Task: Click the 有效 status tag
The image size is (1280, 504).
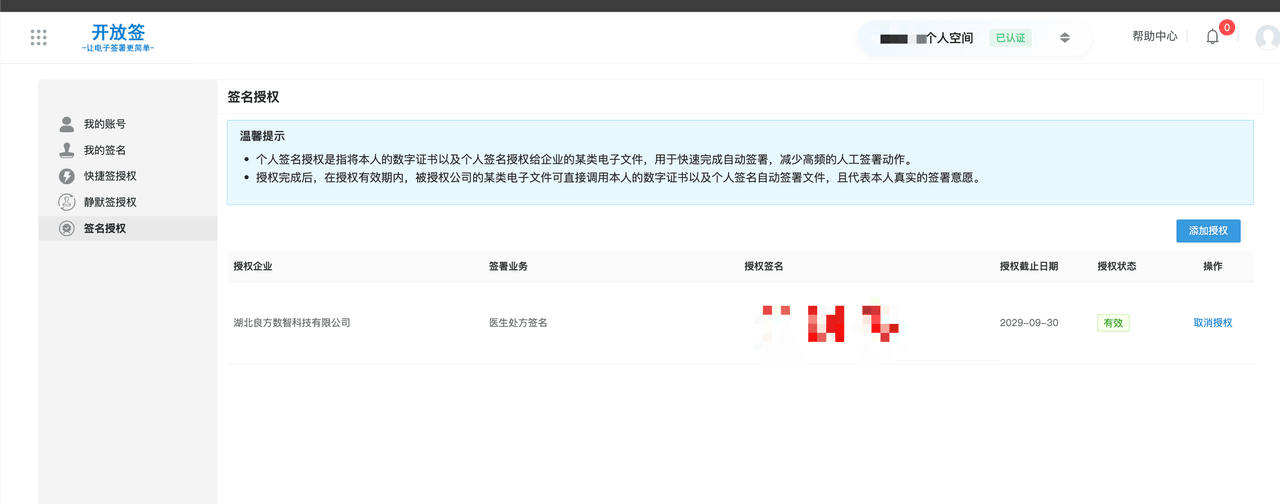Action: point(1113,323)
